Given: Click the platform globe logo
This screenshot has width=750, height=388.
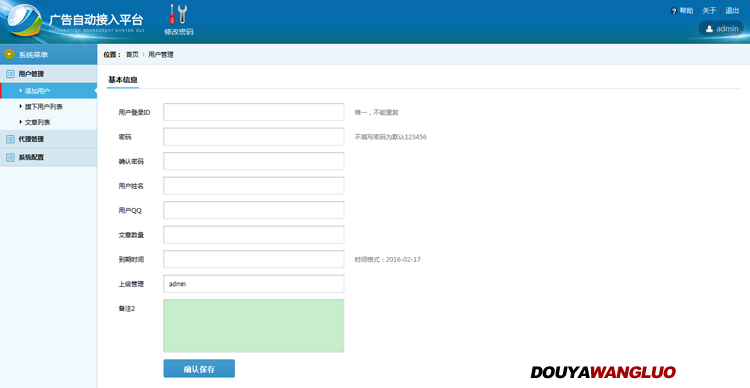Looking at the screenshot, I should coord(24,21).
